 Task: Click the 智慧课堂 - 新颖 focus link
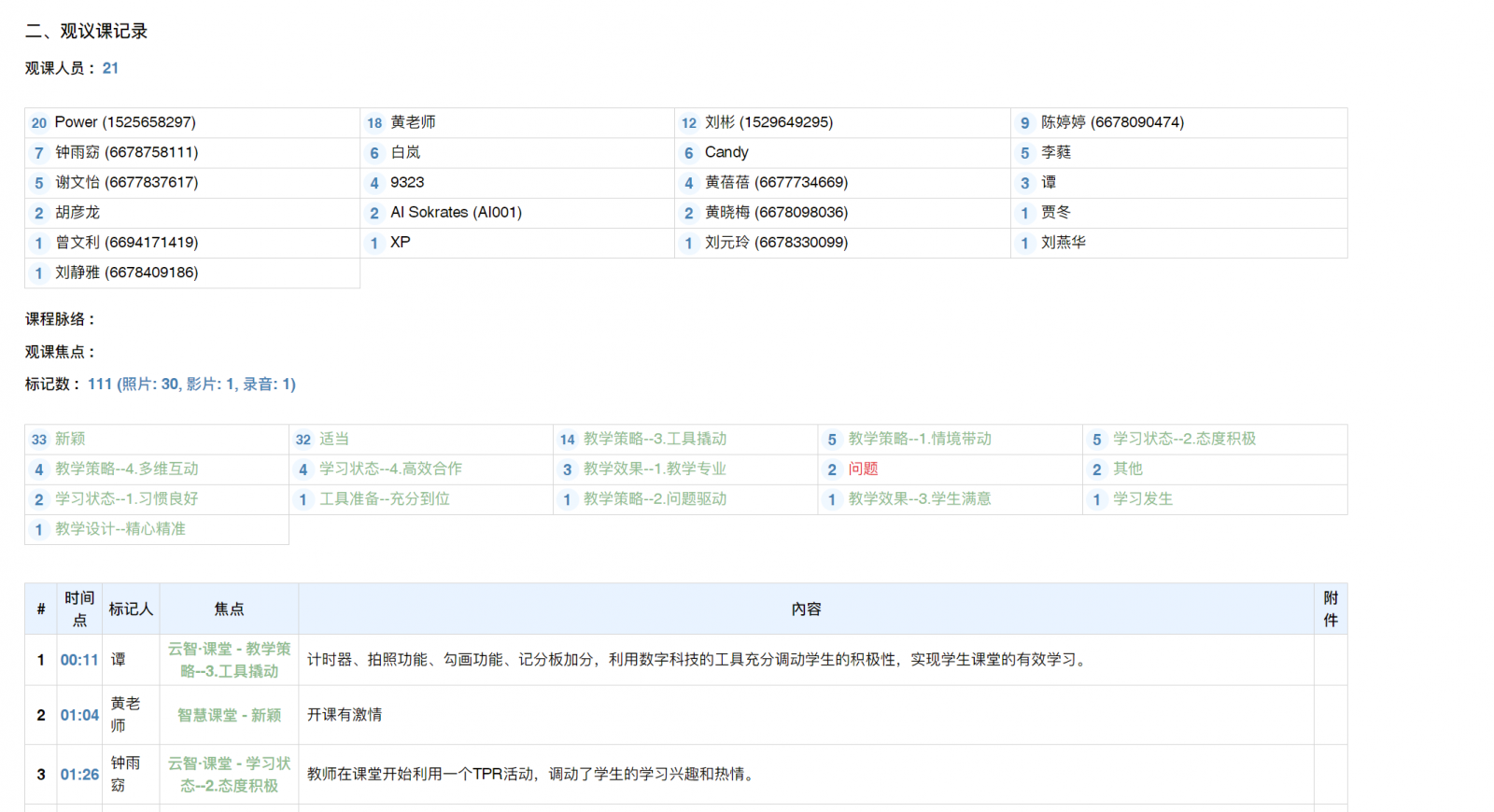click(229, 715)
